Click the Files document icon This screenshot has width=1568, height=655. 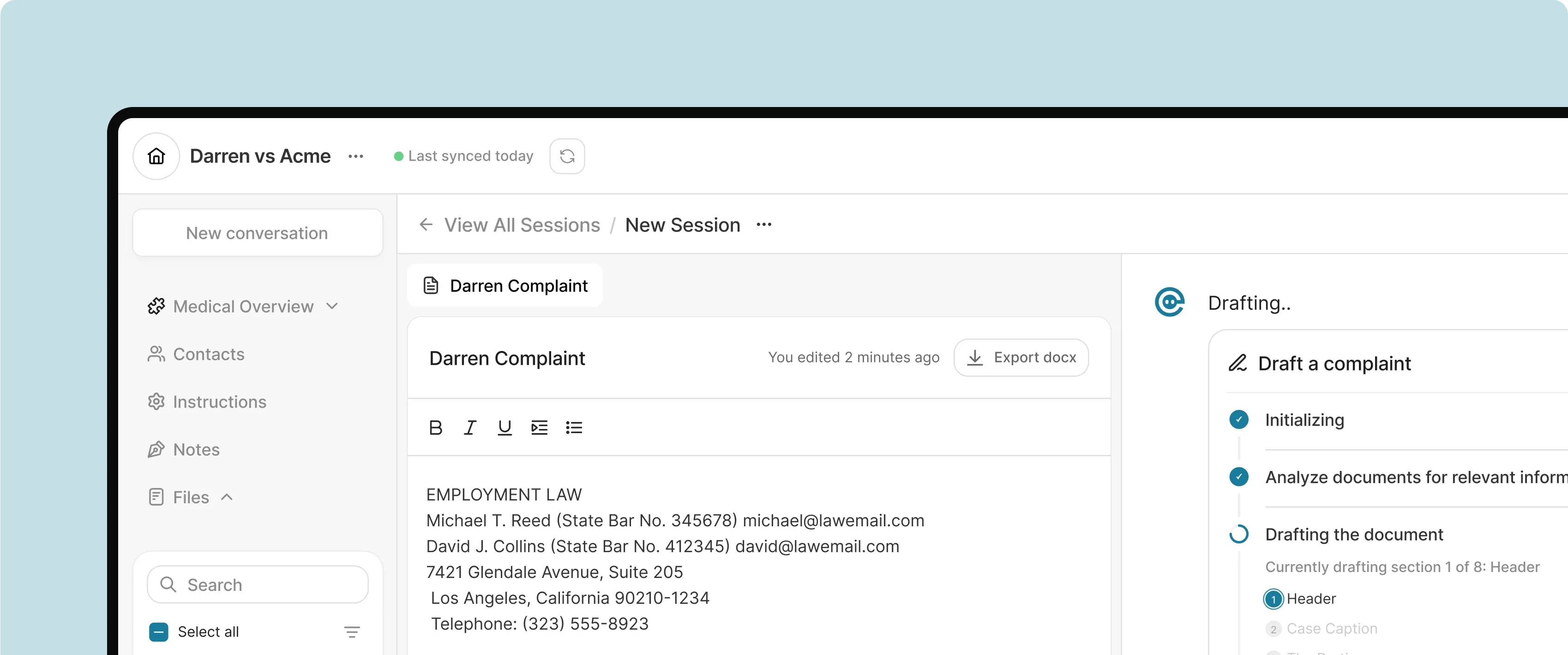[156, 497]
